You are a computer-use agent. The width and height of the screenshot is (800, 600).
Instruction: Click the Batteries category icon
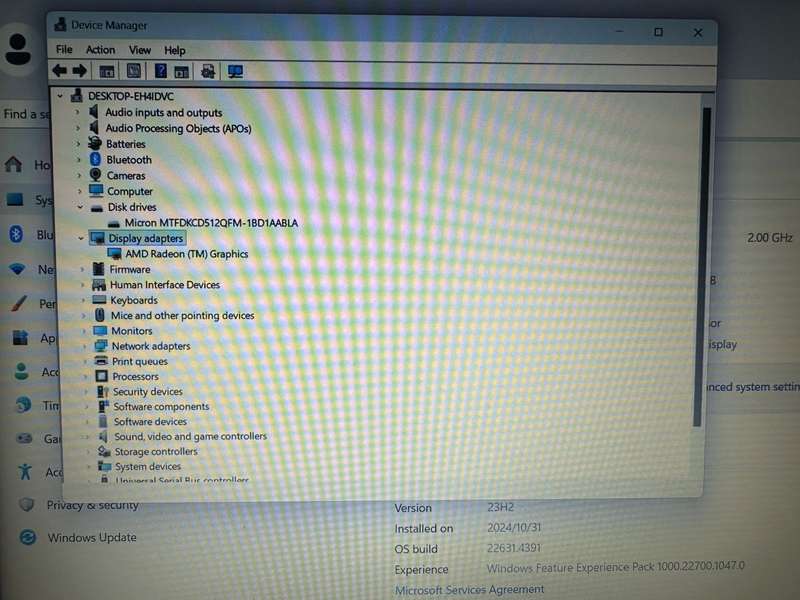[x=95, y=143]
